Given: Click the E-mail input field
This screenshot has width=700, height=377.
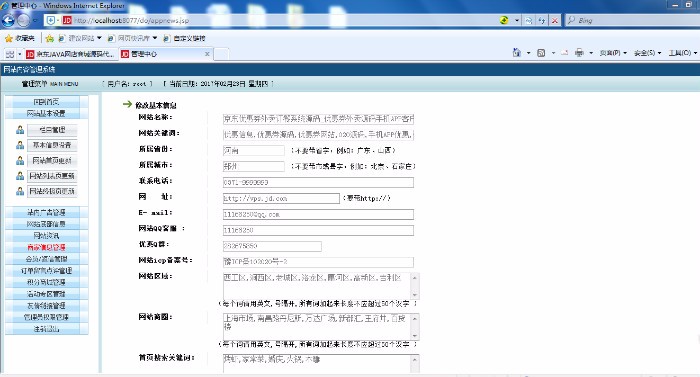Looking at the screenshot, I should tap(318, 214).
